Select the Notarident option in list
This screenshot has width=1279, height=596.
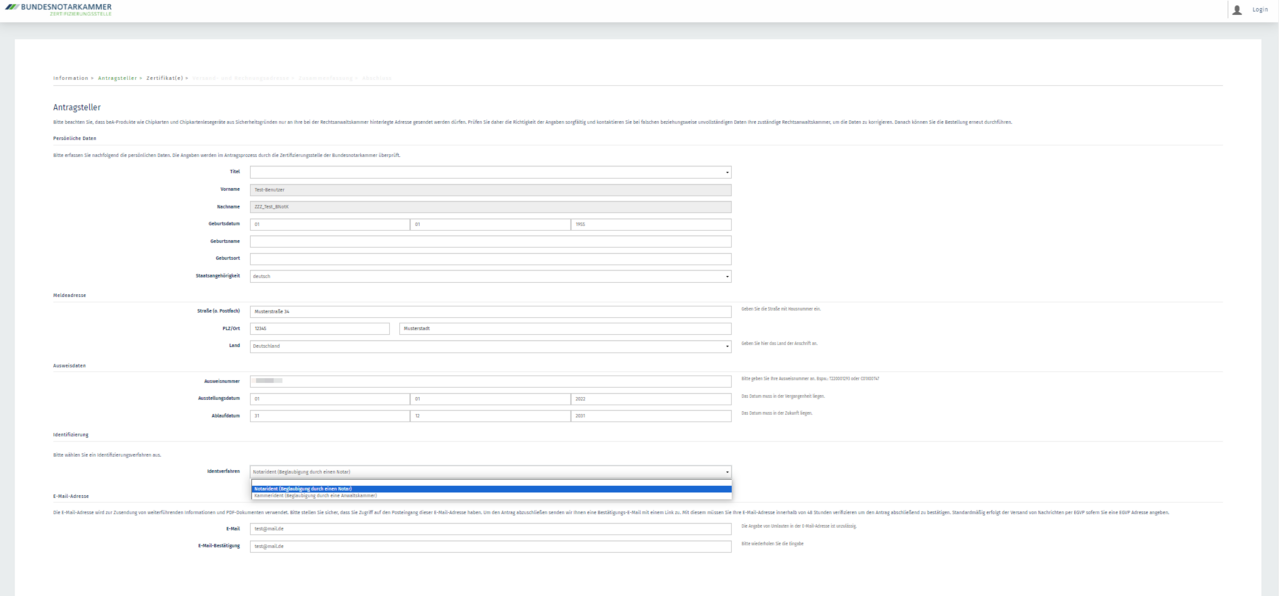point(490,488)
